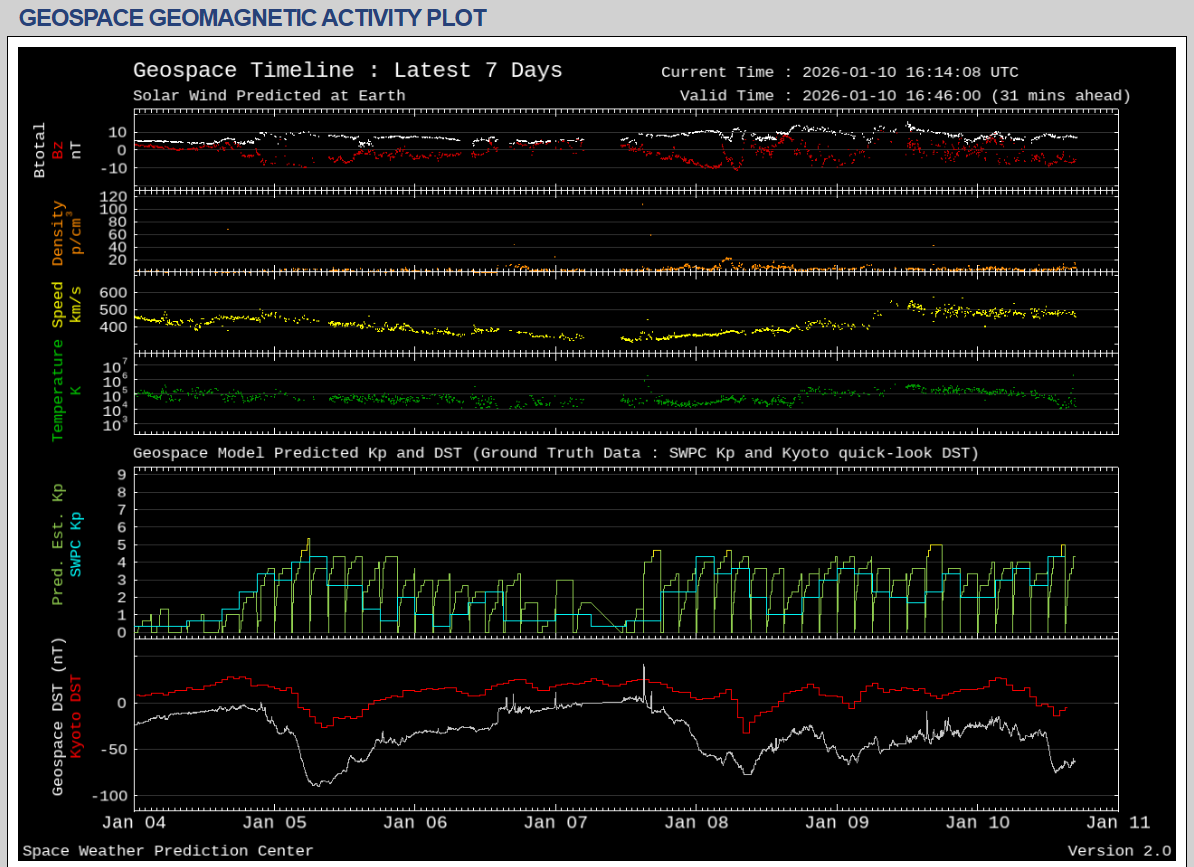Select the Valid Time readout text

pyautogui.click(x=904, y=96)
